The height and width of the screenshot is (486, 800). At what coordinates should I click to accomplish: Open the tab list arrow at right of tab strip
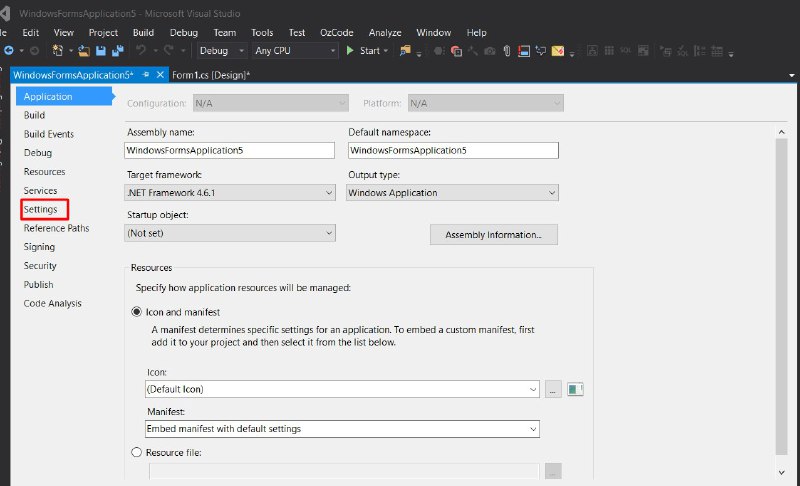point(792,75)
